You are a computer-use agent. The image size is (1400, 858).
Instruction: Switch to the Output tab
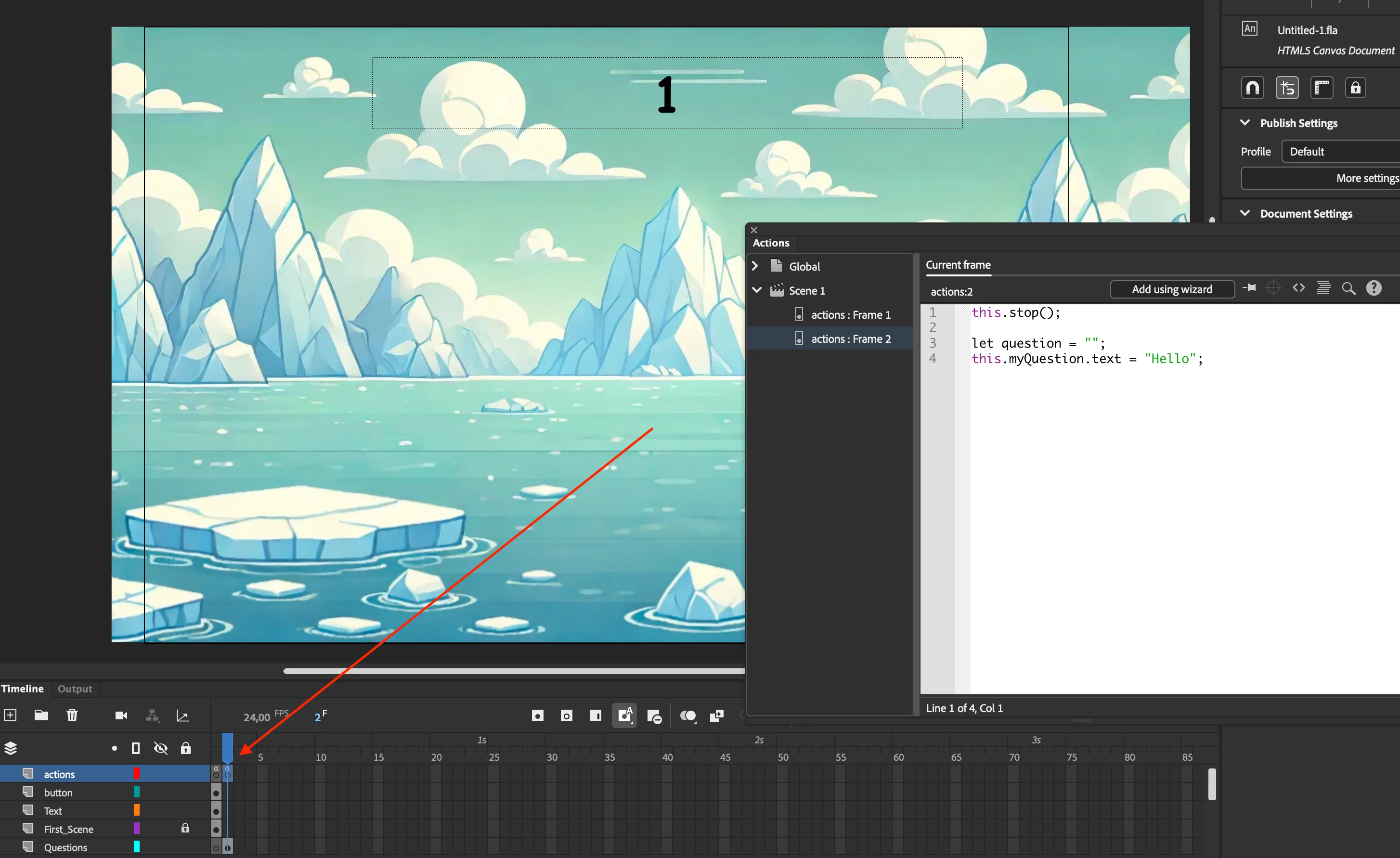coord(75,689)
